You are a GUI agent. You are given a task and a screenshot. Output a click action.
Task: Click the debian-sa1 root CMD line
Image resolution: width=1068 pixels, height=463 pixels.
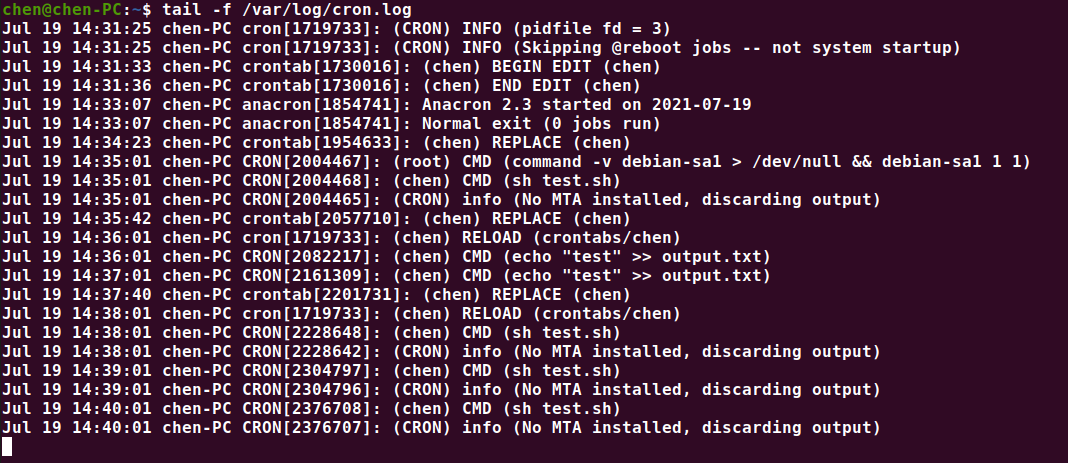(516, 162)
